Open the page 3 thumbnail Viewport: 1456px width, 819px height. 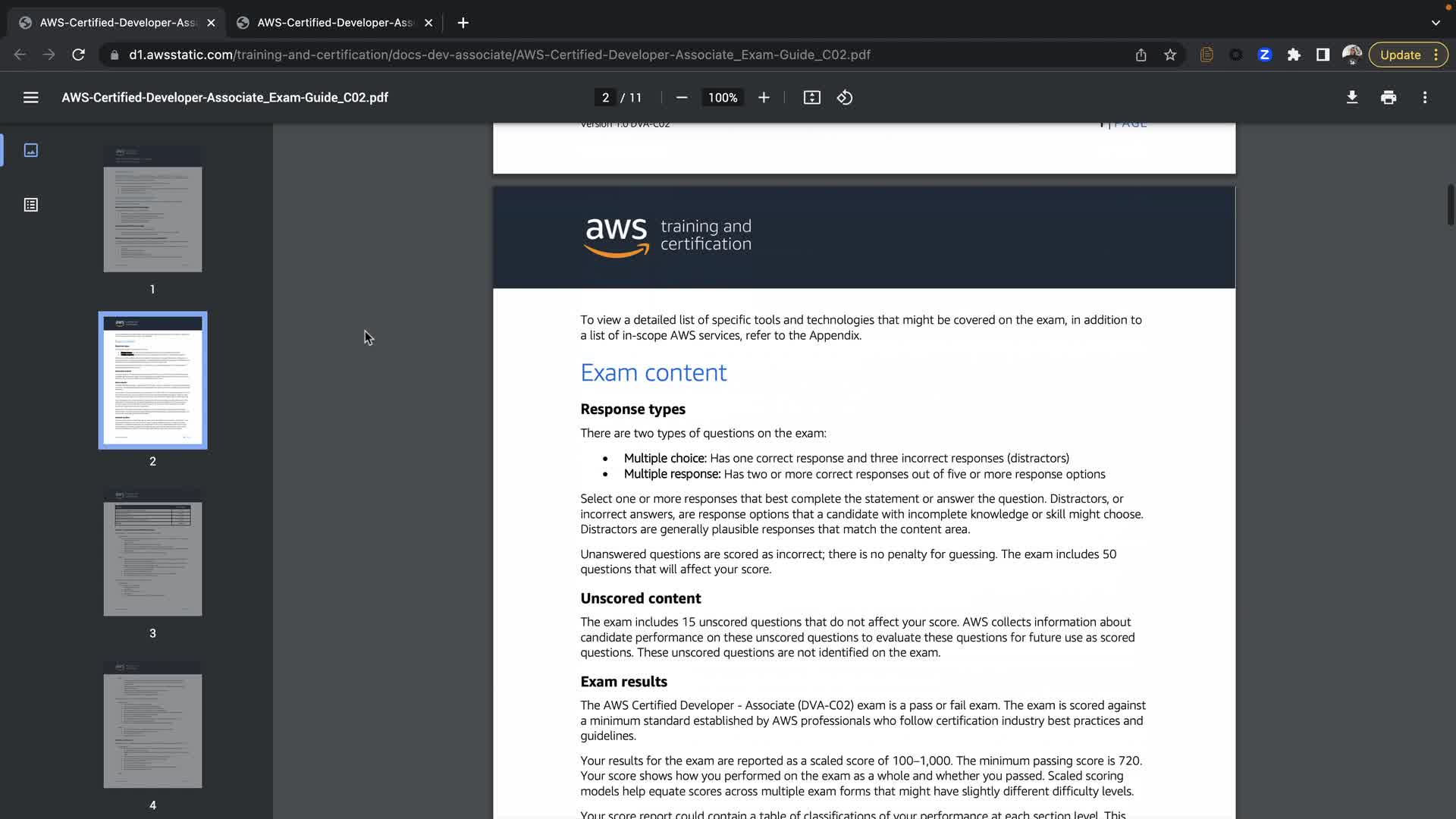(152, 553)
